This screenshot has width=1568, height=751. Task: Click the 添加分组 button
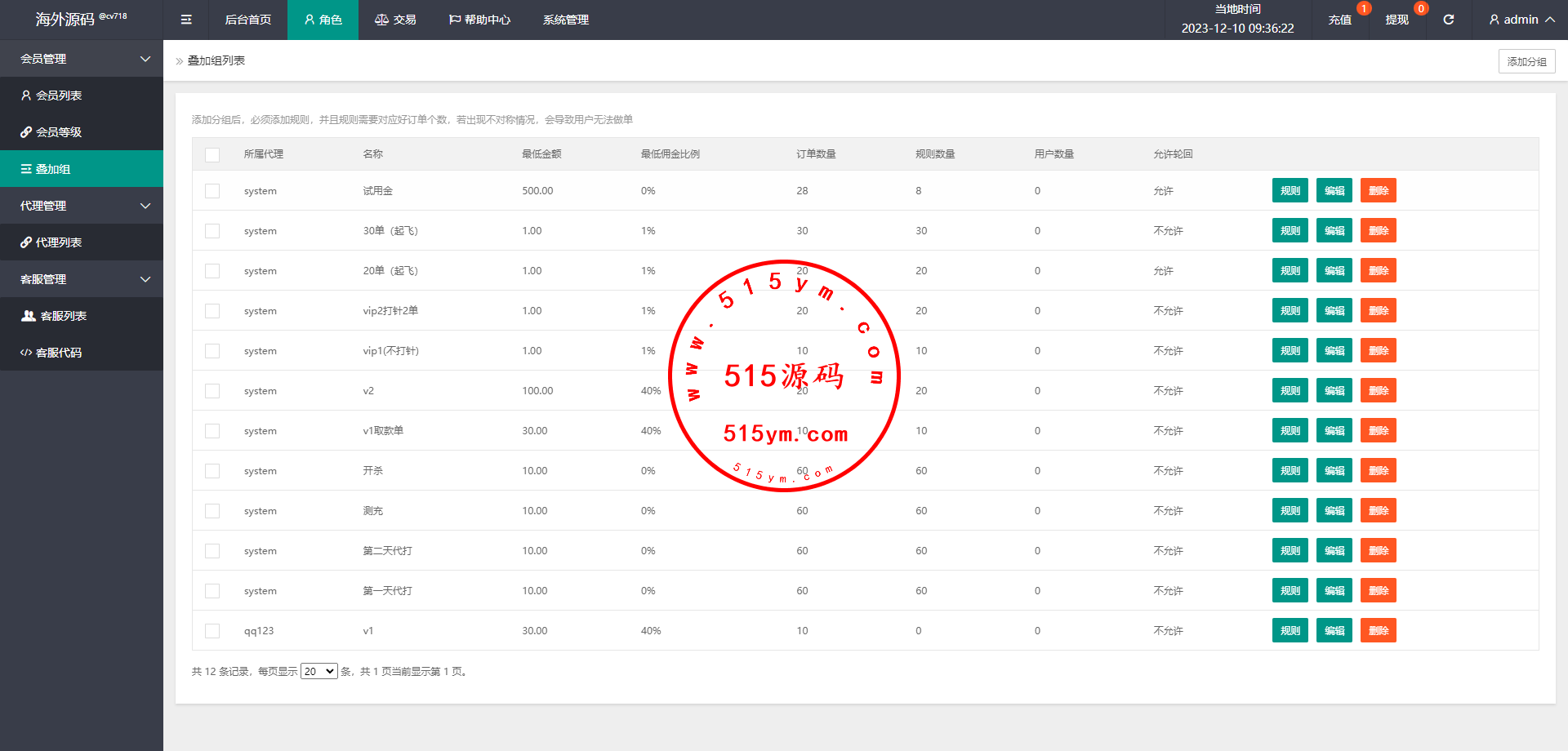coord(1526,61)
